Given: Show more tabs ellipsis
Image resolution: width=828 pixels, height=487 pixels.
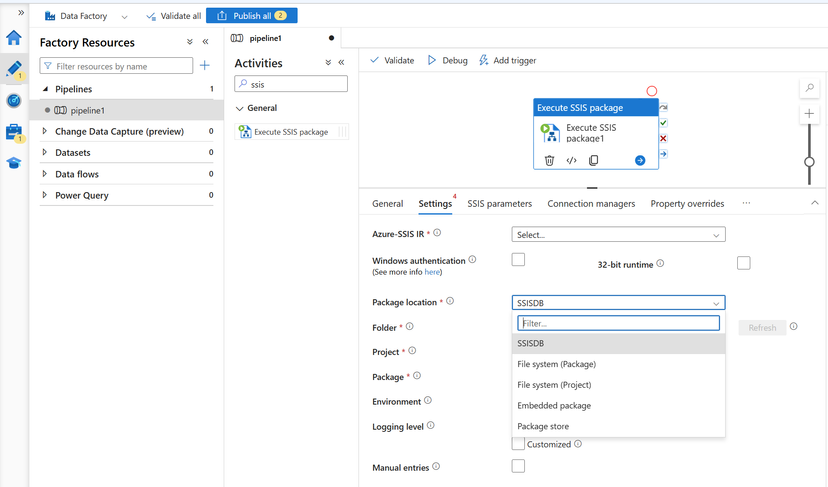Looking at the screenshot, I should point(746,203).
